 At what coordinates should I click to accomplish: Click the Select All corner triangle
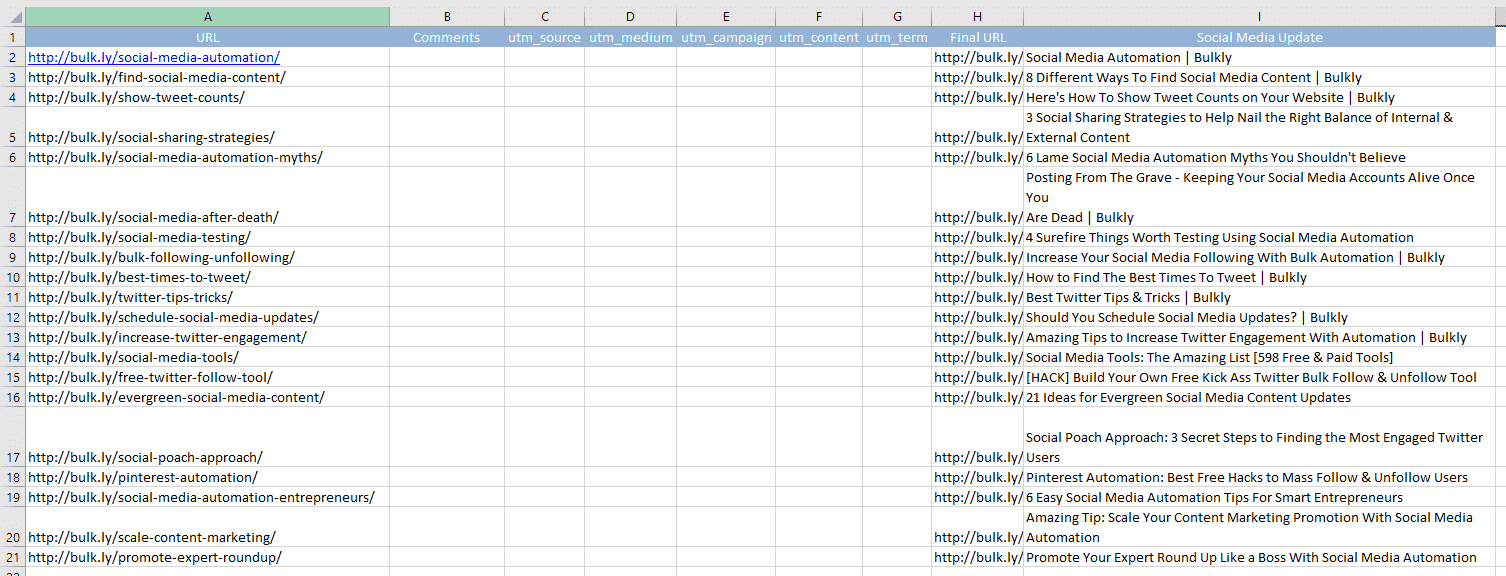pyautogui.click(x=13, y=17)
